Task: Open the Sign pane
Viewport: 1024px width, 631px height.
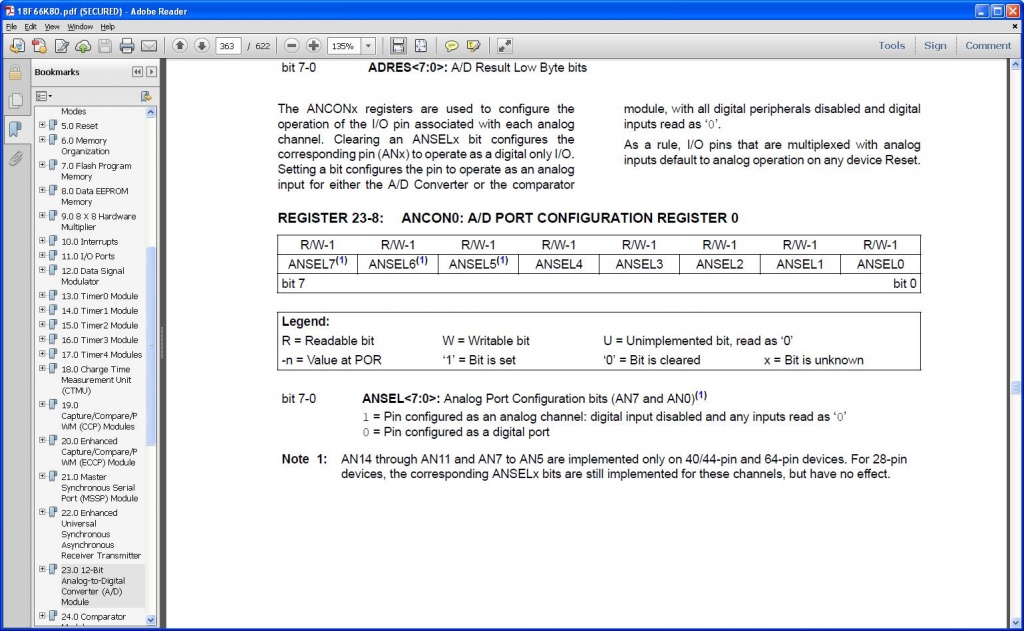Action: 935,46
